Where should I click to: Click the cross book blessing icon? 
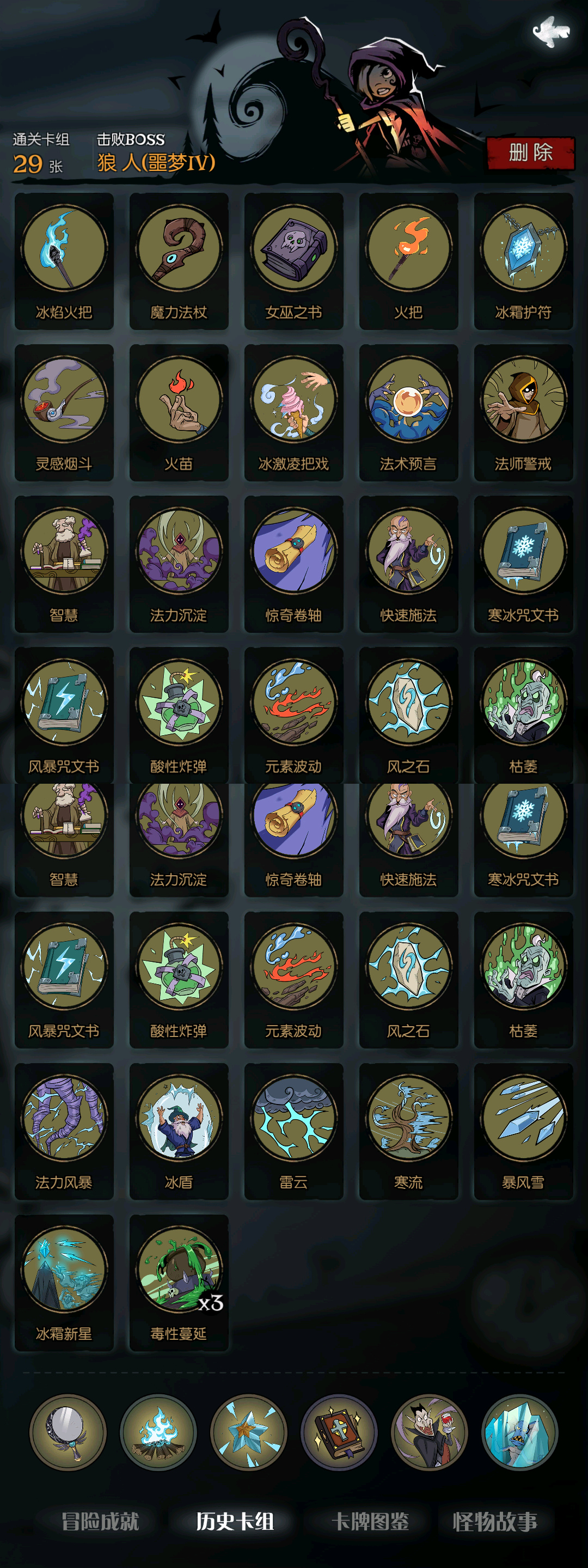(339, 1432)
